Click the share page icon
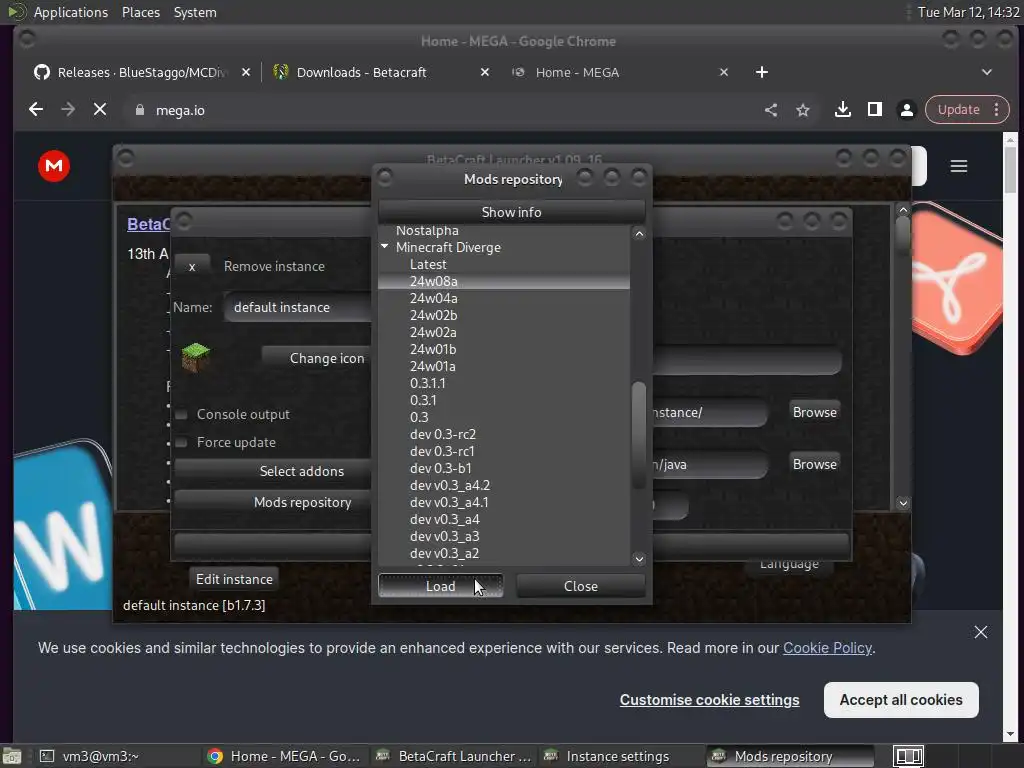Image resolution: width=1024 pixels, height=768 pixels. click(x=771, y=110)
